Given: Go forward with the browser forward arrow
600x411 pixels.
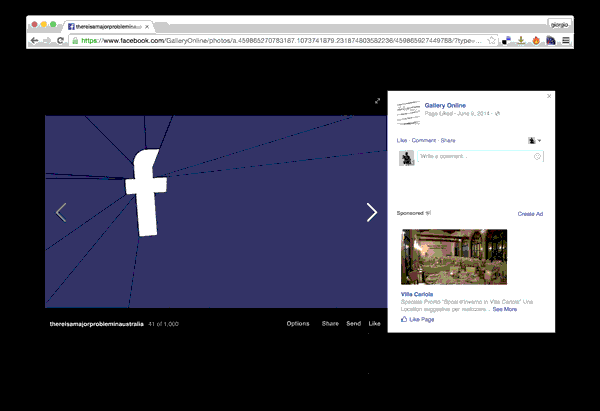Looking at the screenshot, I should [47, 41].
